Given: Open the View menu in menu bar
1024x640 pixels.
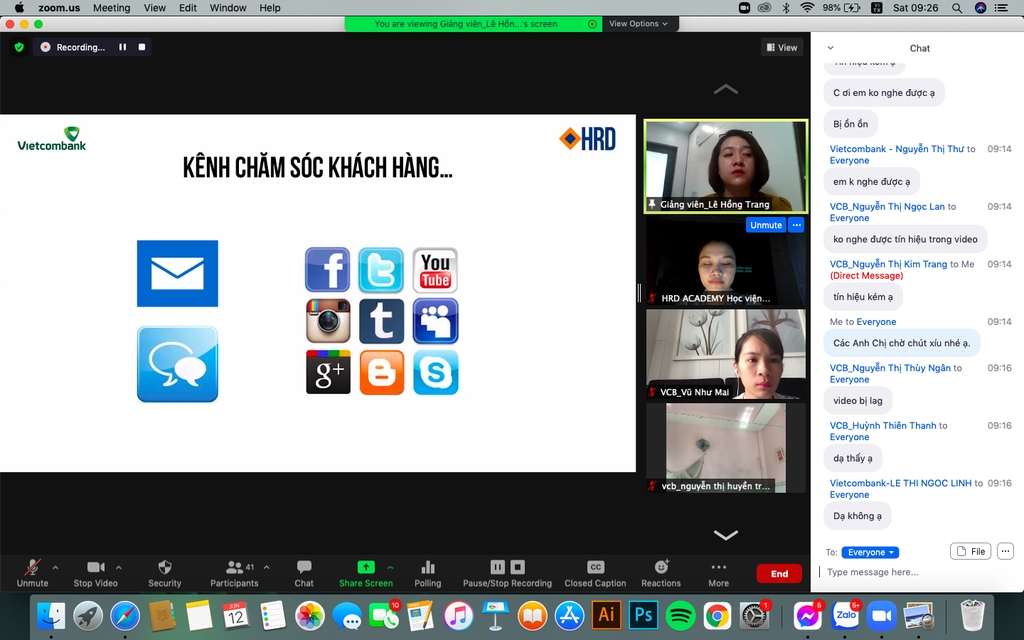Looking at the screenshot, I should click(x=155, y=8).
